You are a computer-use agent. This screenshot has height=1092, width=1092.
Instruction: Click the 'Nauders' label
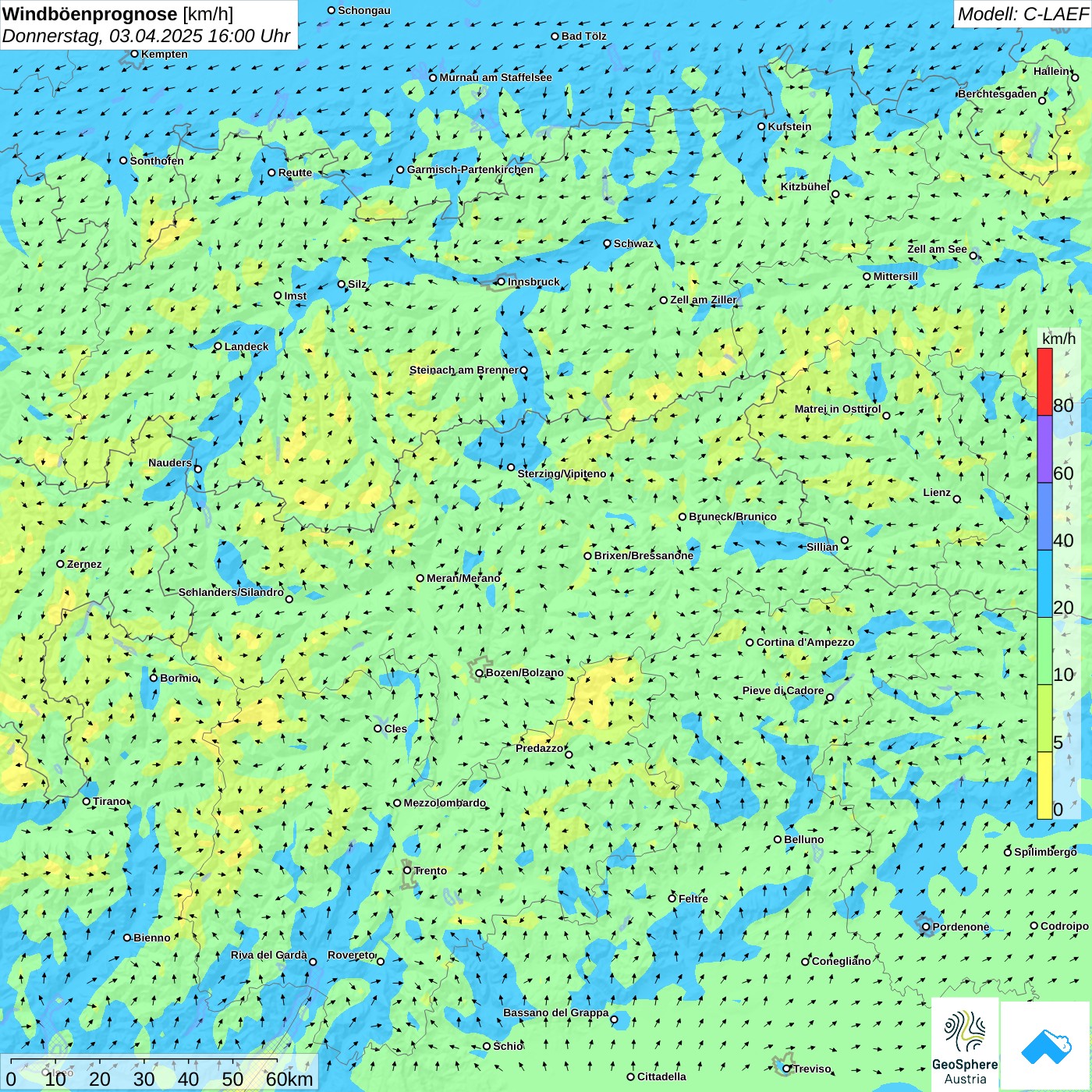coord(170,463)
